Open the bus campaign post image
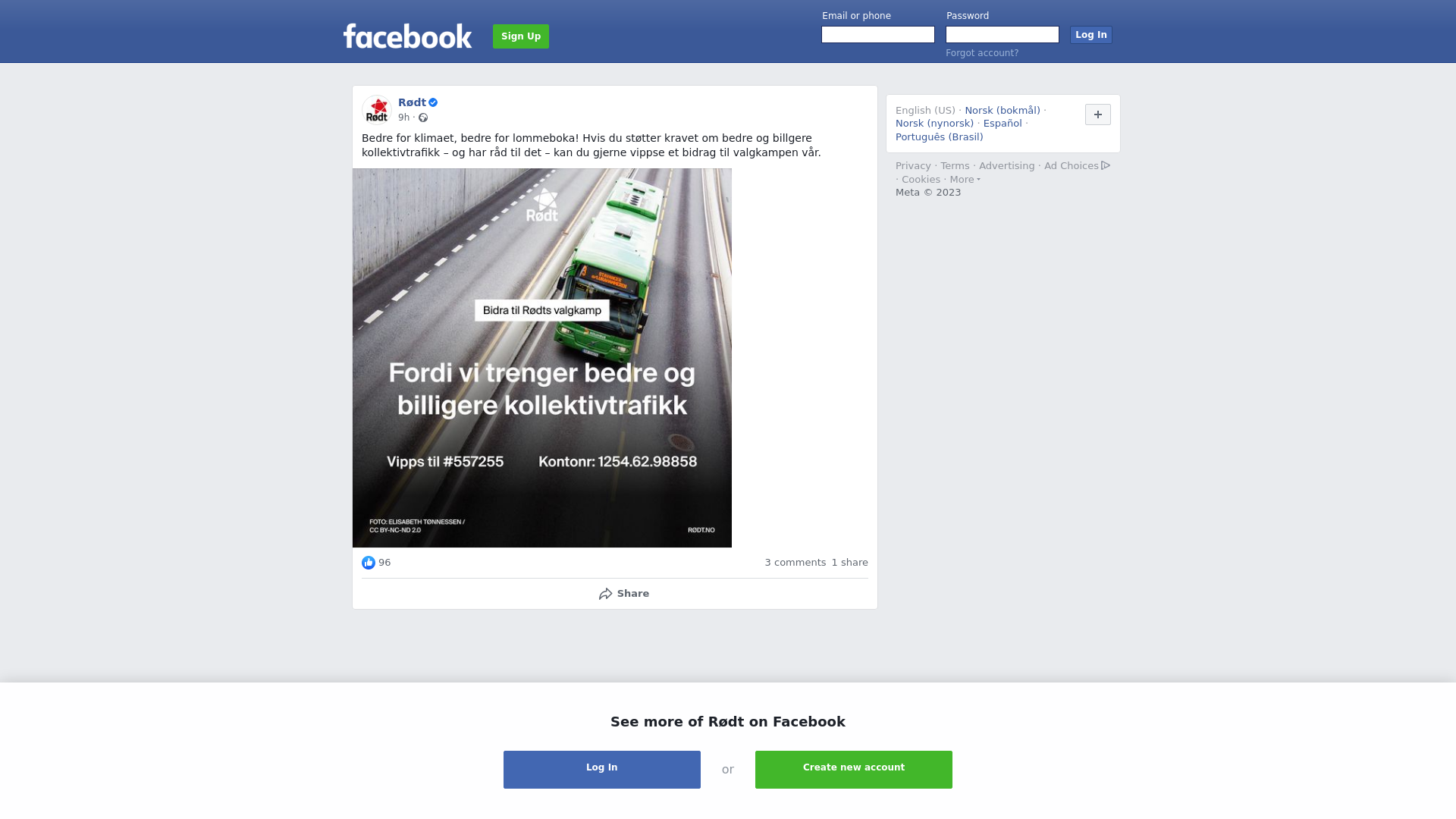Image resolution: width=1456 pixels, height=819 pixels. tap(542, 358)
